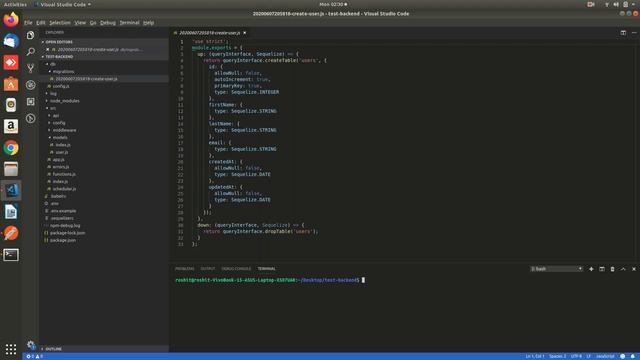Screen dimensions: 640x360
Task: Open the Selection menu
Action: (x=60, y=23)
